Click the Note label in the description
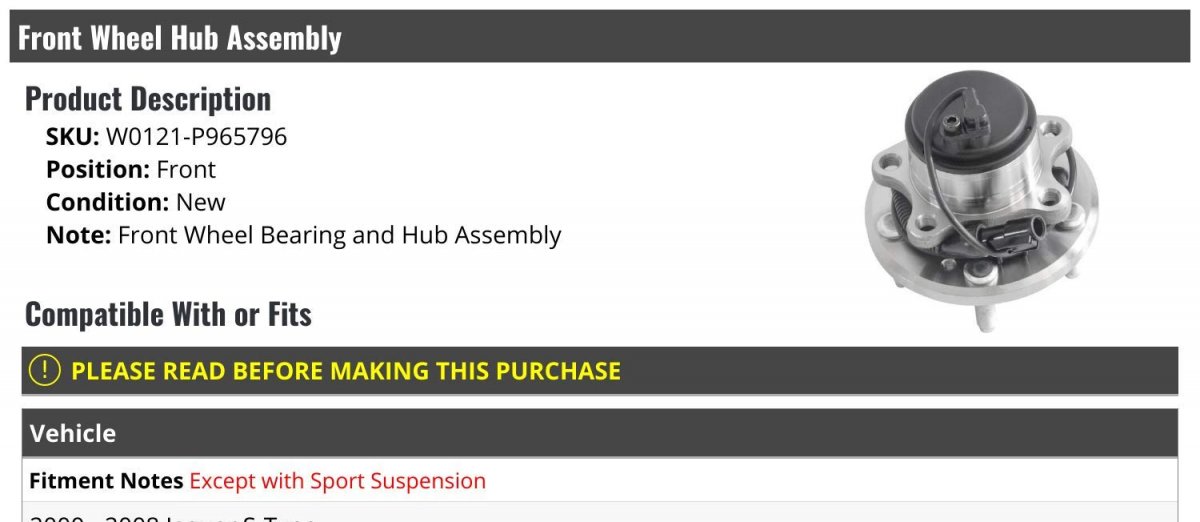1200x522 pixels. coord(79,236)
